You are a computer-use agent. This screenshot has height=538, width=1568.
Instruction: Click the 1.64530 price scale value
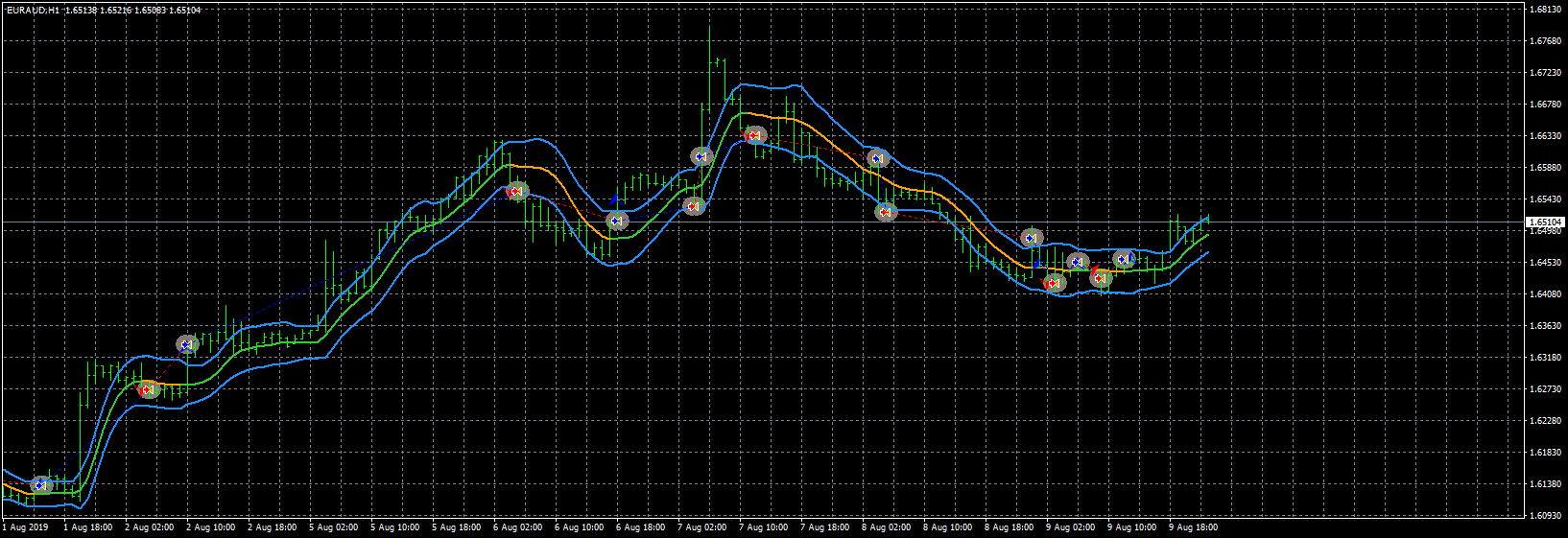pos(1545,263)
